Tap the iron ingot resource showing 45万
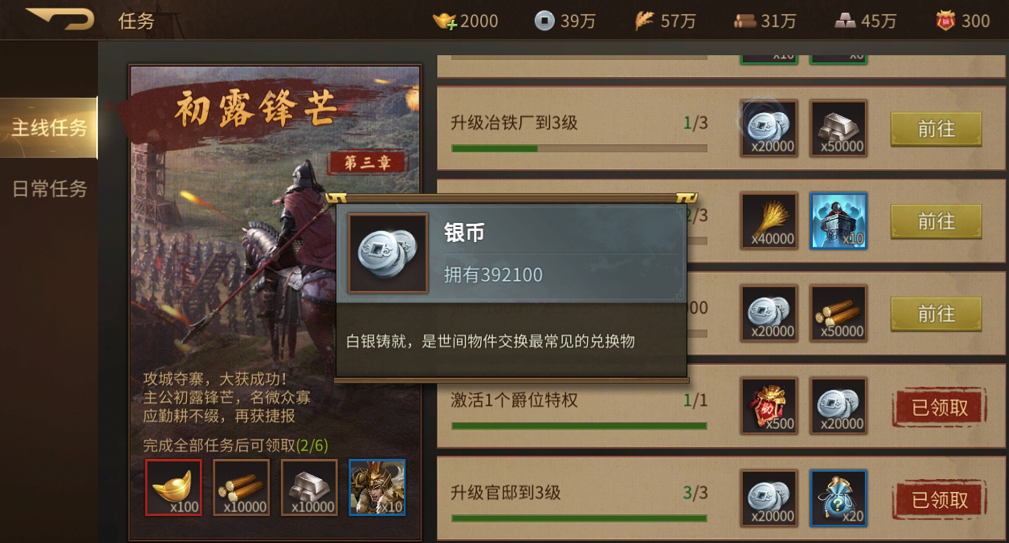Viewport: 1009px width, 543px height. coord(865,21)
